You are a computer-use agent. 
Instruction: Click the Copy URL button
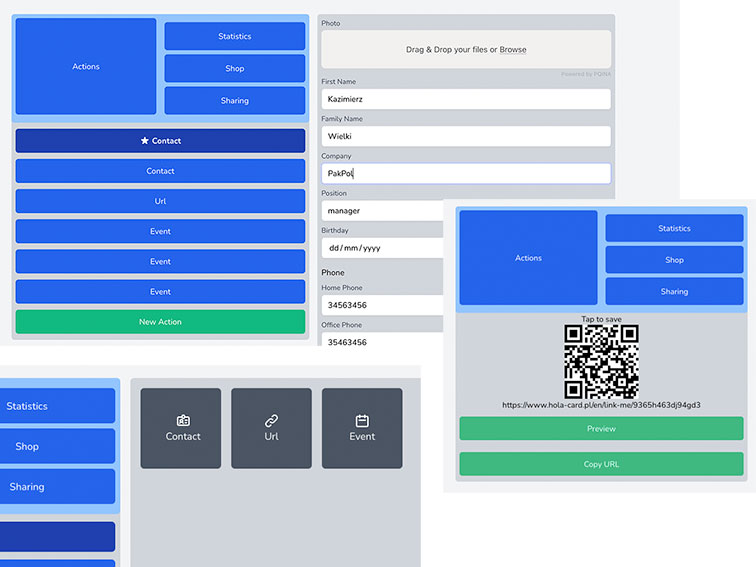601,464
